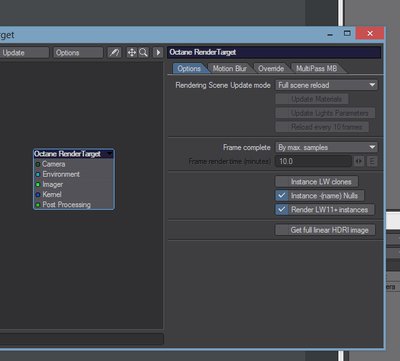Click the play arrow expand icon
400x361 pixels.
coord(158,53)
